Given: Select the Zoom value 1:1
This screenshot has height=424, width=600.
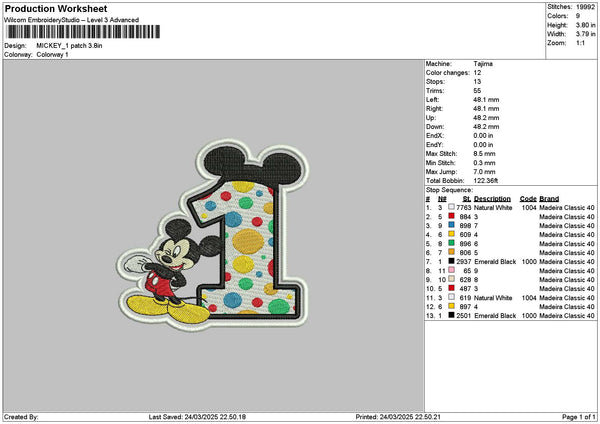Looking at the screenshot, I should click(x=580, y=43).
